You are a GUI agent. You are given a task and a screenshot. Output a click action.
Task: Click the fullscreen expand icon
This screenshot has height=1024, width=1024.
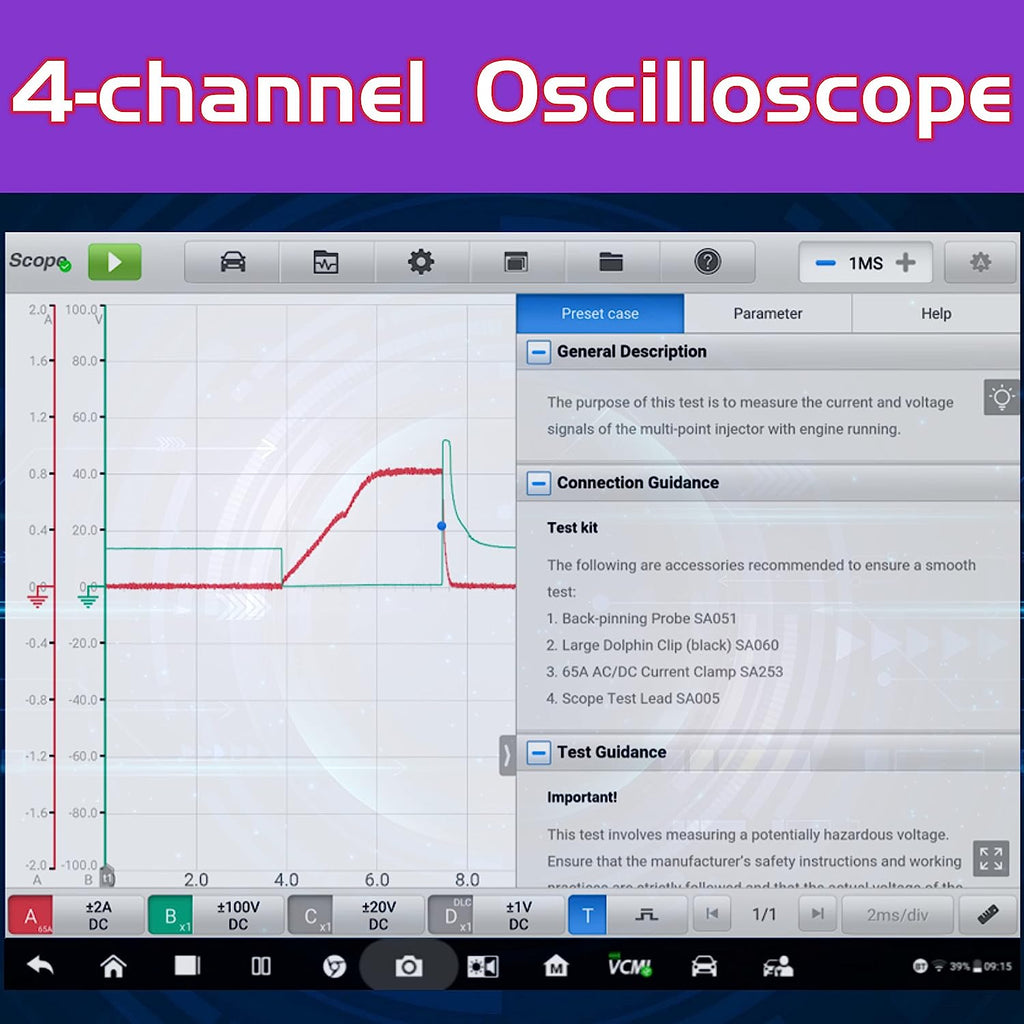pyautogui.click(x=991, y=858)
